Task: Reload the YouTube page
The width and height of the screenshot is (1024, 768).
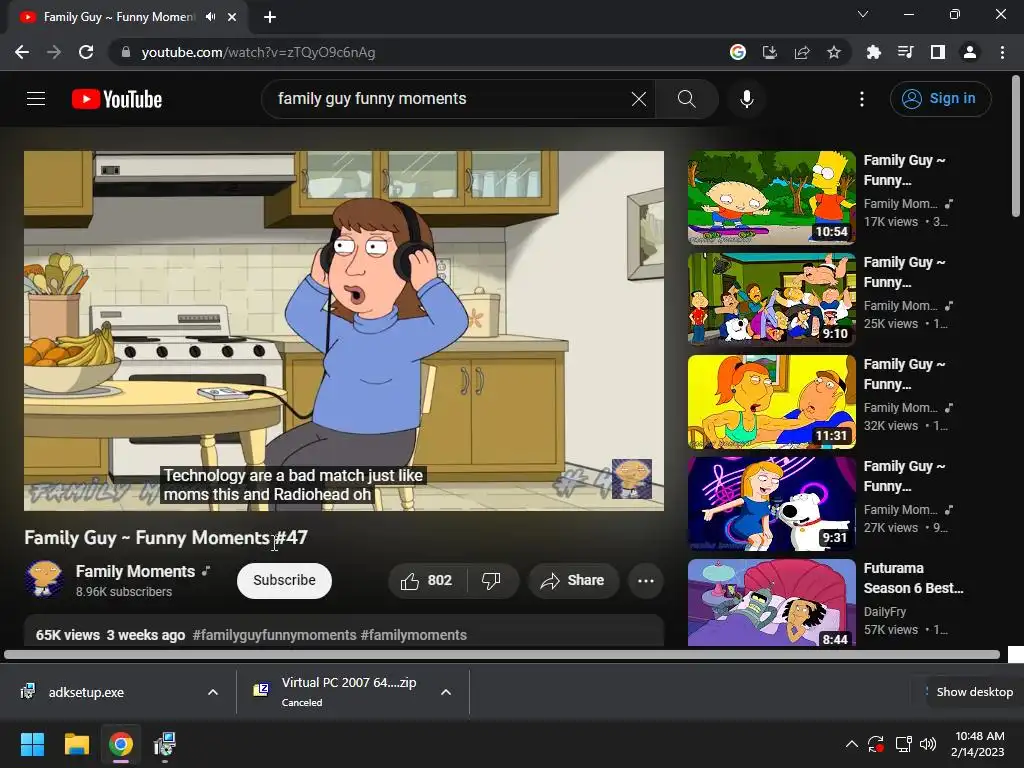Action: [x=86, y=52]
